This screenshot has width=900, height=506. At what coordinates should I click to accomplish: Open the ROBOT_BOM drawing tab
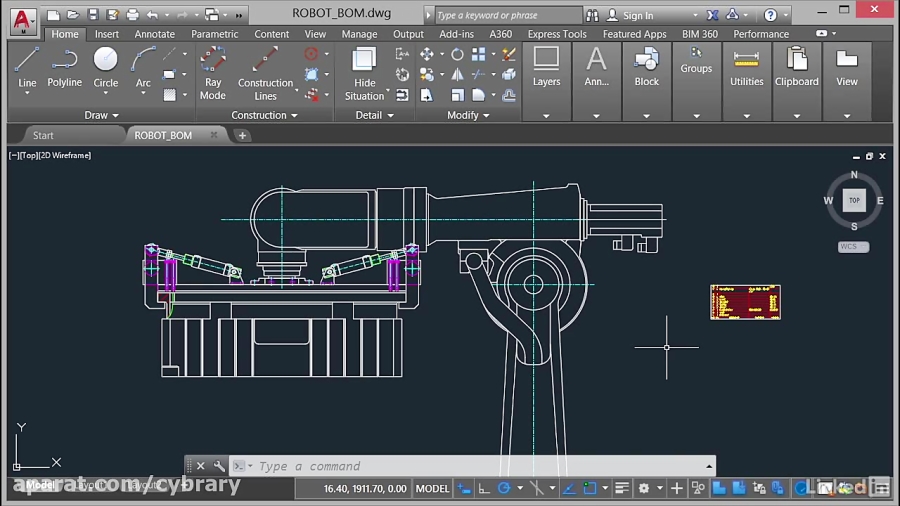click(x=163, y=135)
